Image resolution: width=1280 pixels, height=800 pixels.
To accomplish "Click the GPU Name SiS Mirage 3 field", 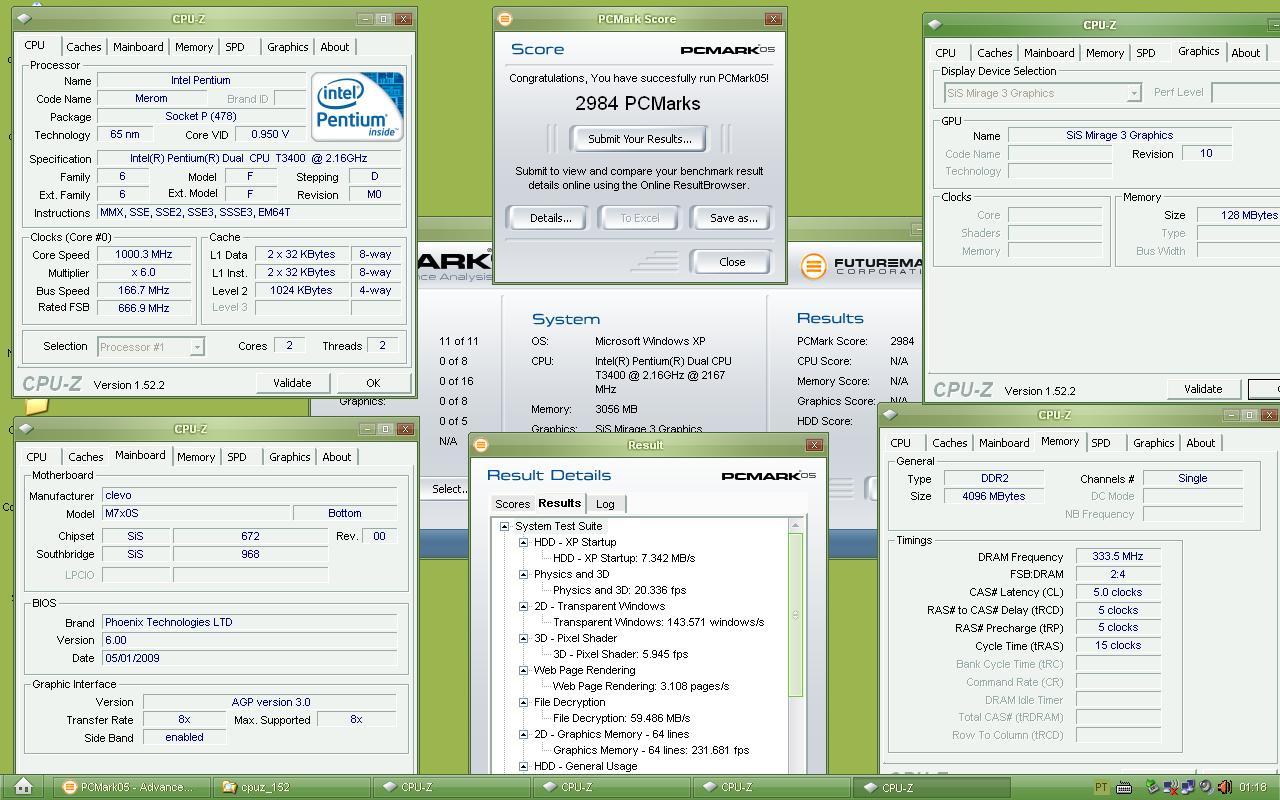I will tap(1119, 135).
